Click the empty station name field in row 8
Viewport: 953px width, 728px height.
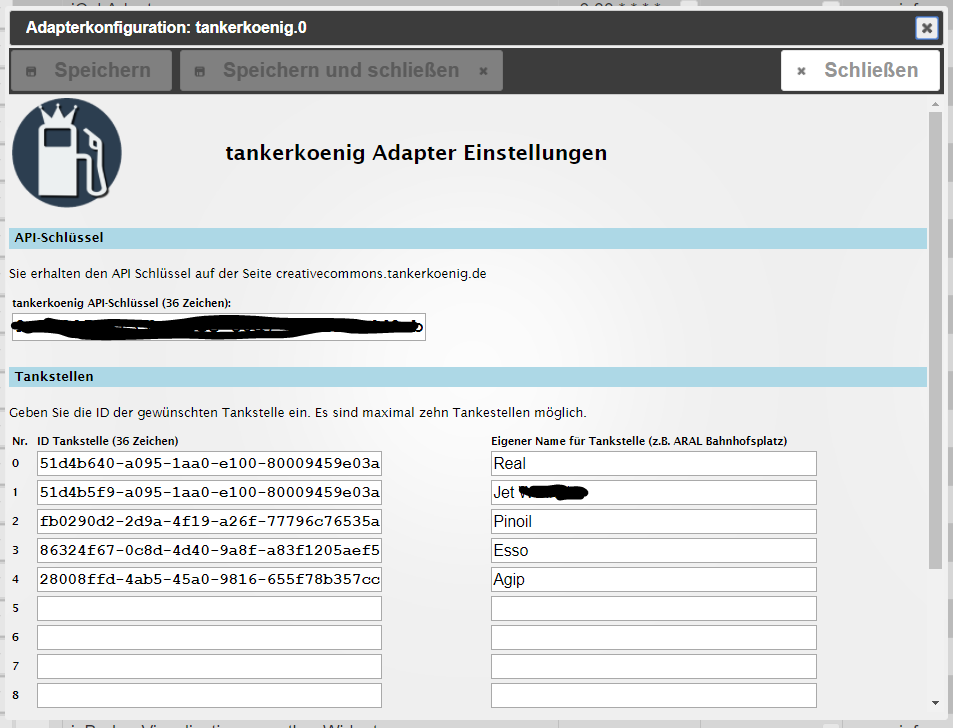(x=653, y=695)
